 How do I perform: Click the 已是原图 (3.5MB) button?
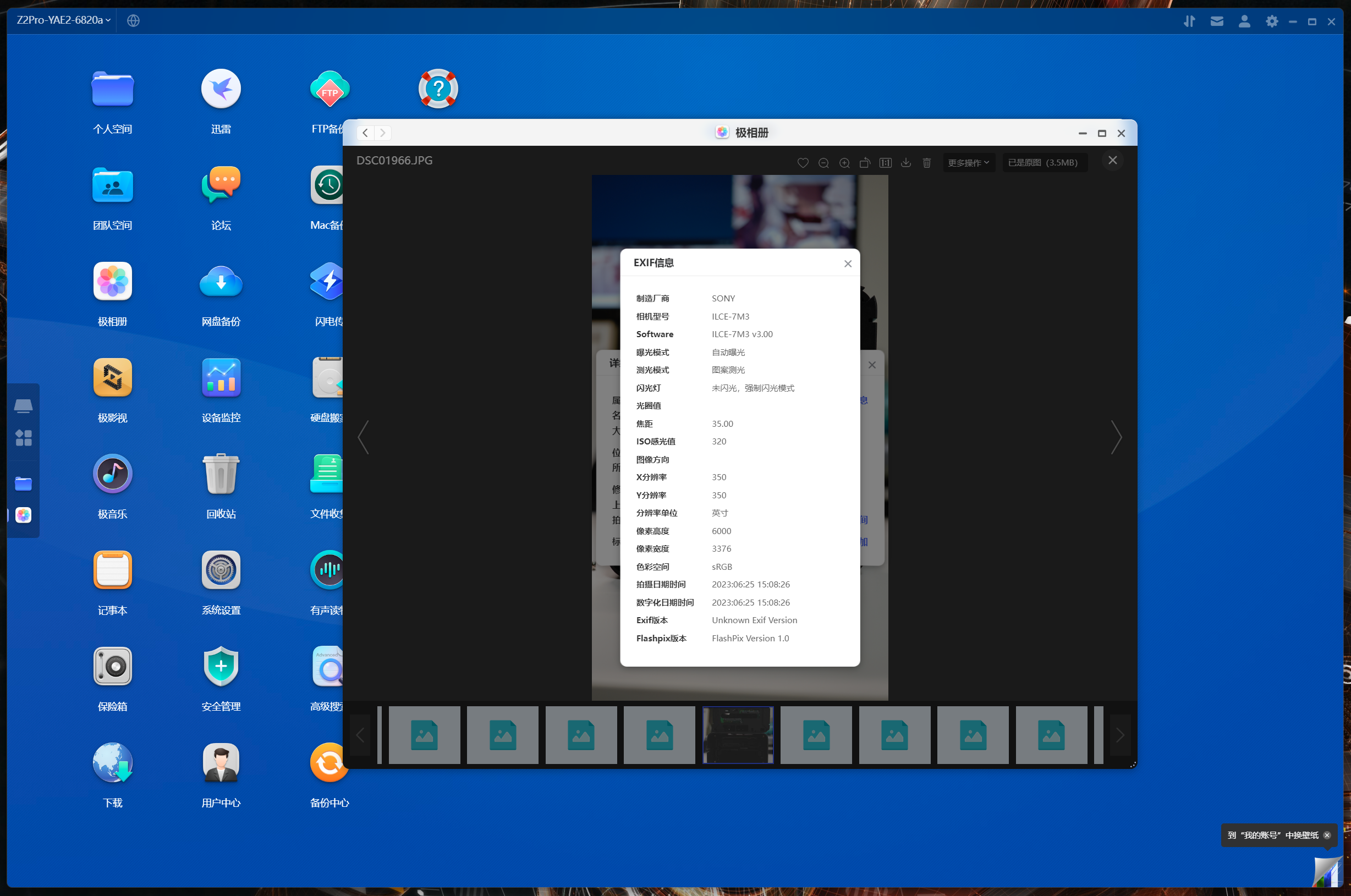tap(1044, 163)
